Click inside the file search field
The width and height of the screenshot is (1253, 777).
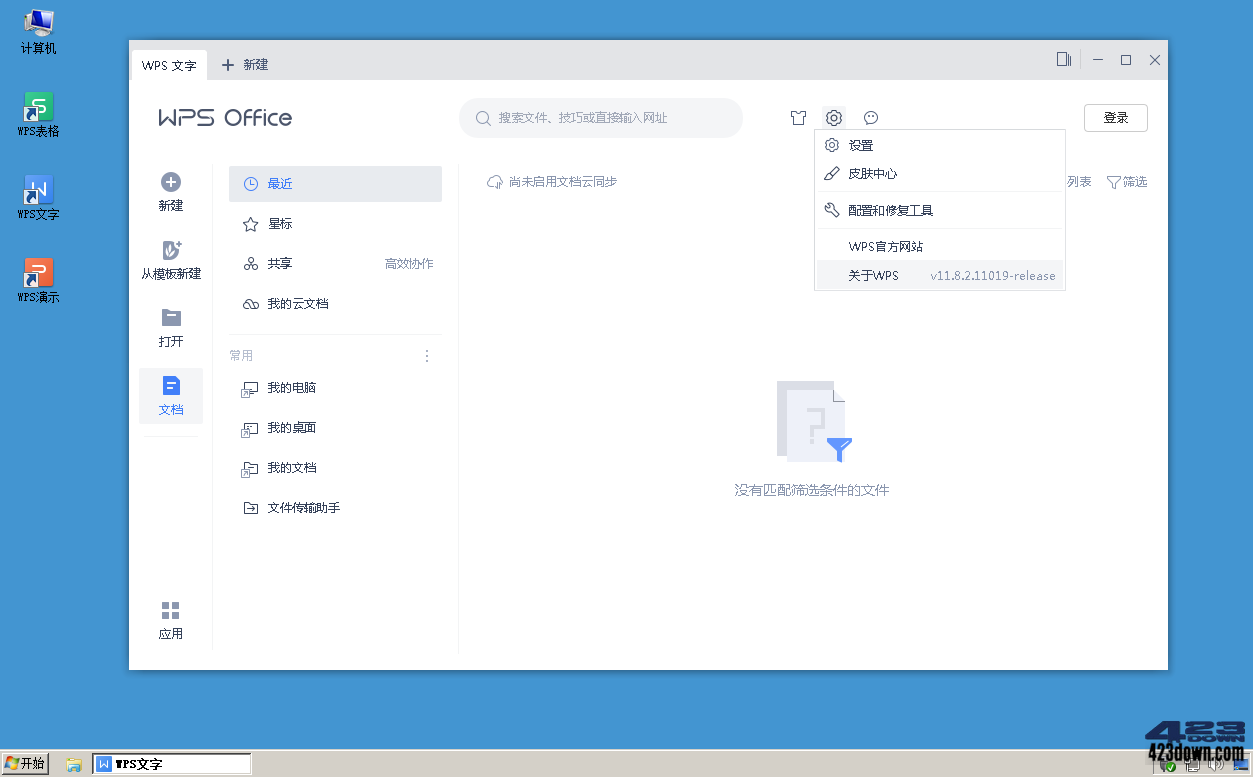[x=600, y=117]
